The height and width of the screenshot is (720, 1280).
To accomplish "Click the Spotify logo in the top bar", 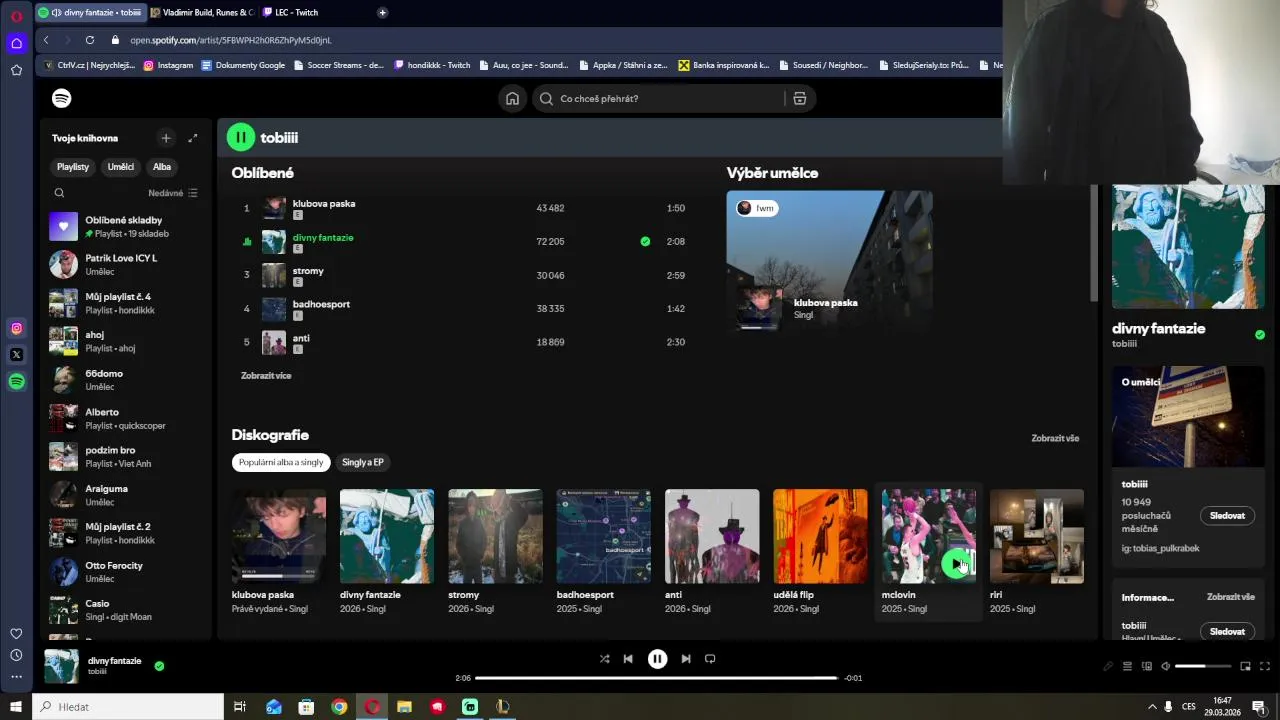I will click(62, 98).
